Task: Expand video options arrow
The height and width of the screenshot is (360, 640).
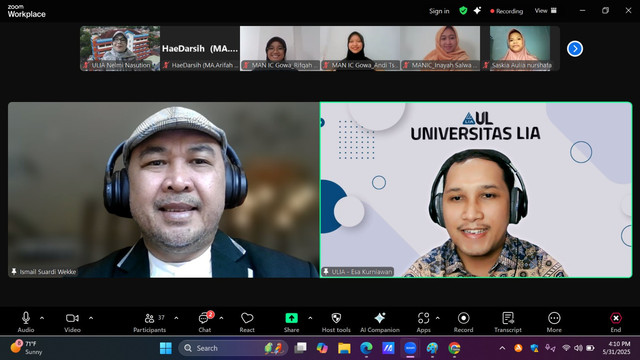Action: click(x=91, y=318)
